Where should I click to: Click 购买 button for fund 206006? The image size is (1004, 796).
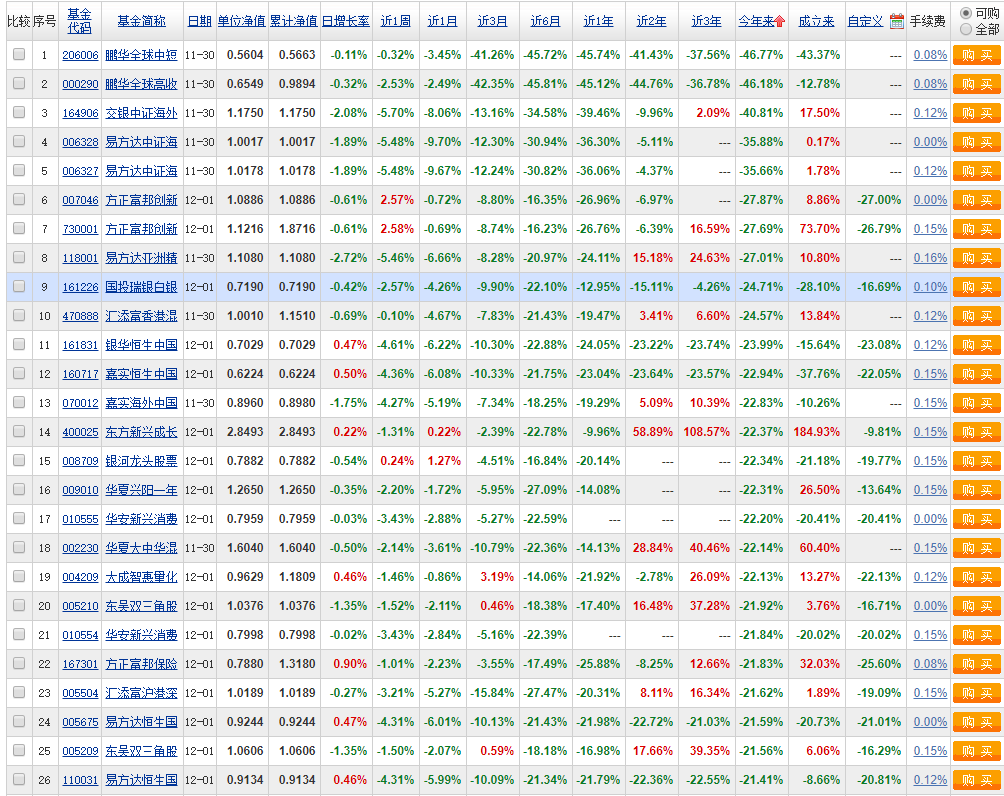(x=977, y=55)
